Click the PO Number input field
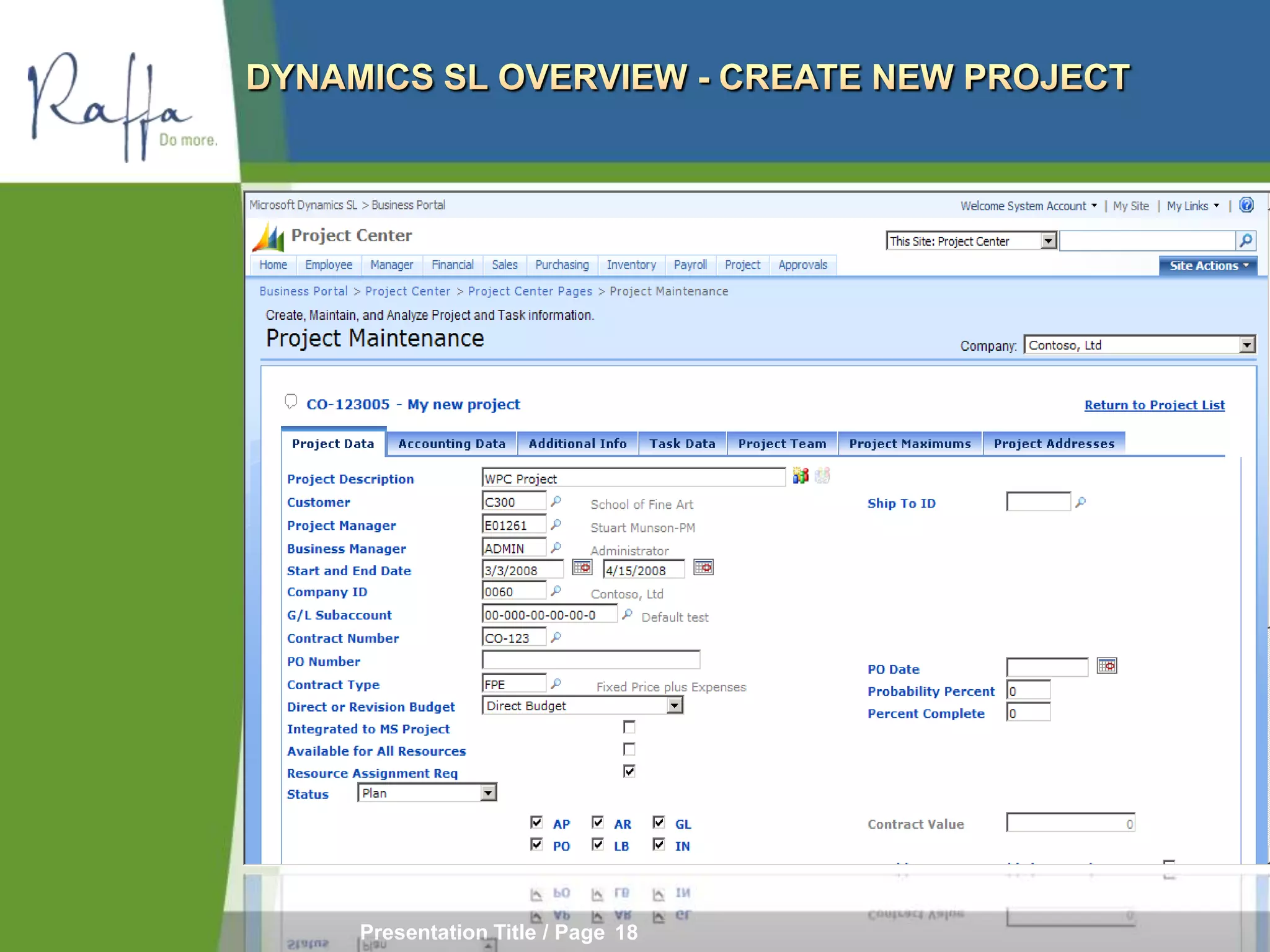1270x952 pixels. (590, 660)
